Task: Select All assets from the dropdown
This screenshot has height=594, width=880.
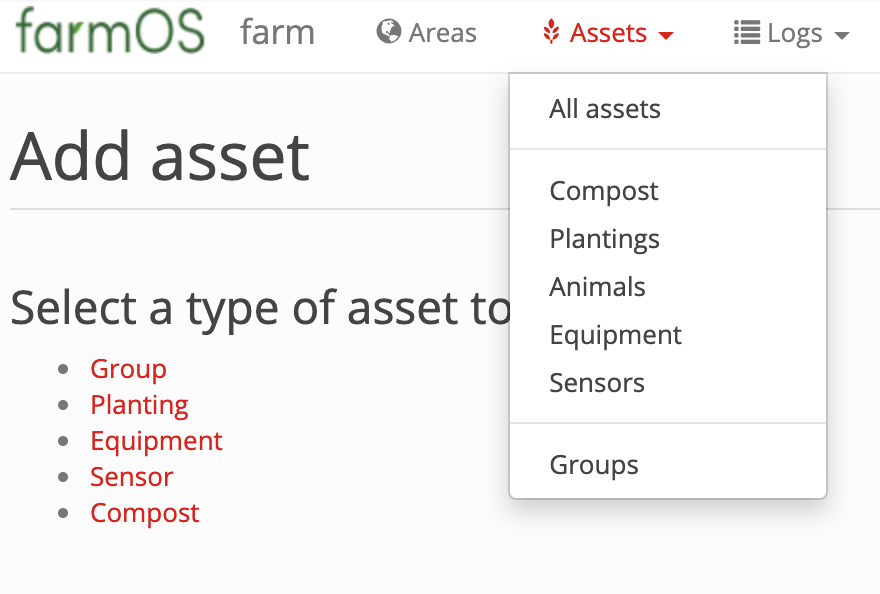Action: coord(604,109)
